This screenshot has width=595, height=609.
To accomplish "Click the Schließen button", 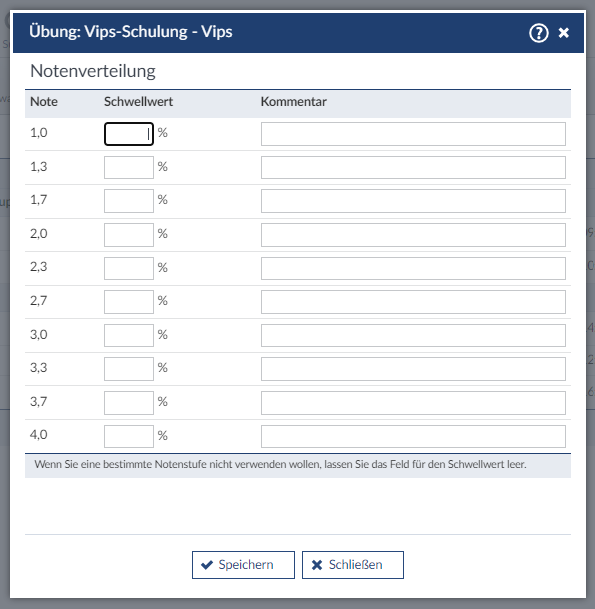I will 353,565.
